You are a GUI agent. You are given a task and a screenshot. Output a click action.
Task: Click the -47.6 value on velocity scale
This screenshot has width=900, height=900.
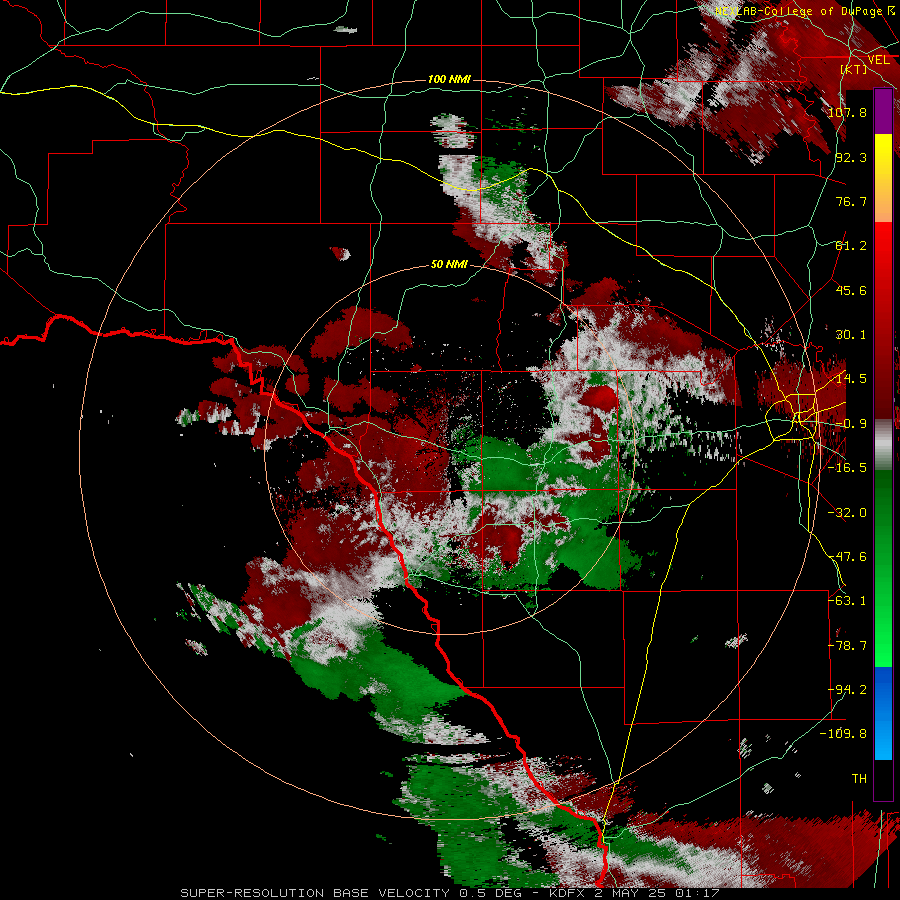(847, 557)
